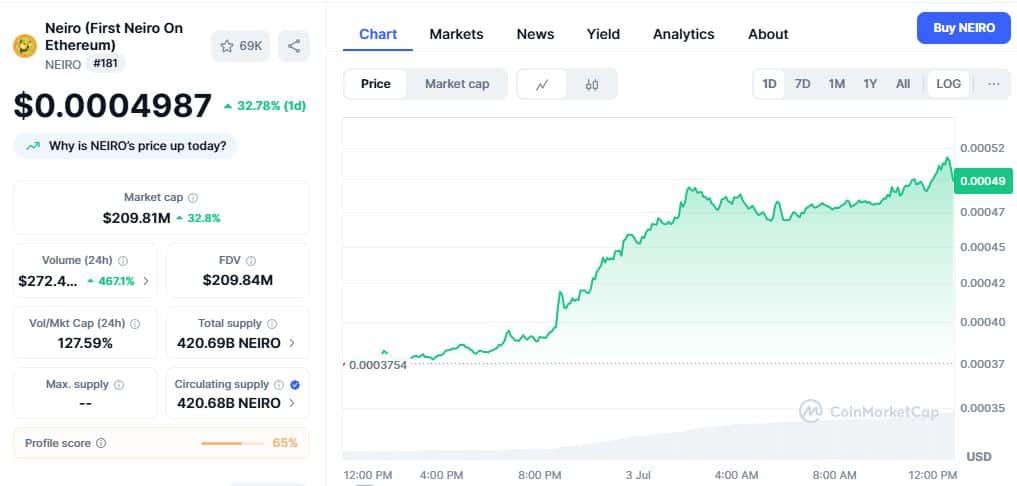
Task: Click the Neiro coin logo icon
Action: coord(25,45)
